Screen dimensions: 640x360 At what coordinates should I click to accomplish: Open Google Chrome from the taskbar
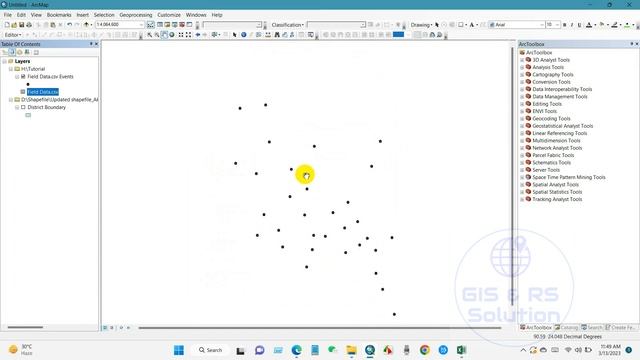tap(424, 350)
